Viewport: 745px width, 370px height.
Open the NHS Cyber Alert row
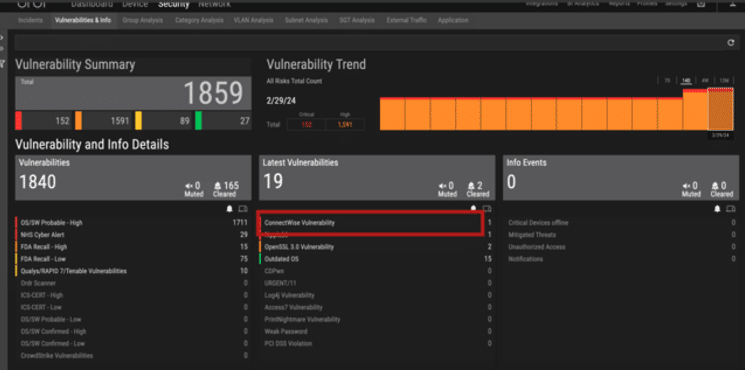click(132, 235)
